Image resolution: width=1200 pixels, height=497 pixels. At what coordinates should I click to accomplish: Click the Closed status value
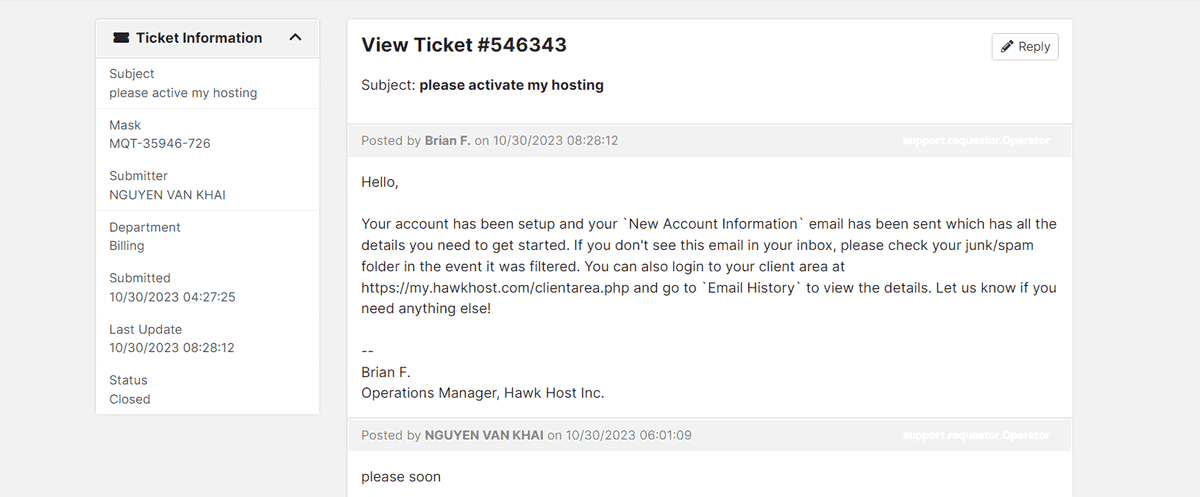130,399
